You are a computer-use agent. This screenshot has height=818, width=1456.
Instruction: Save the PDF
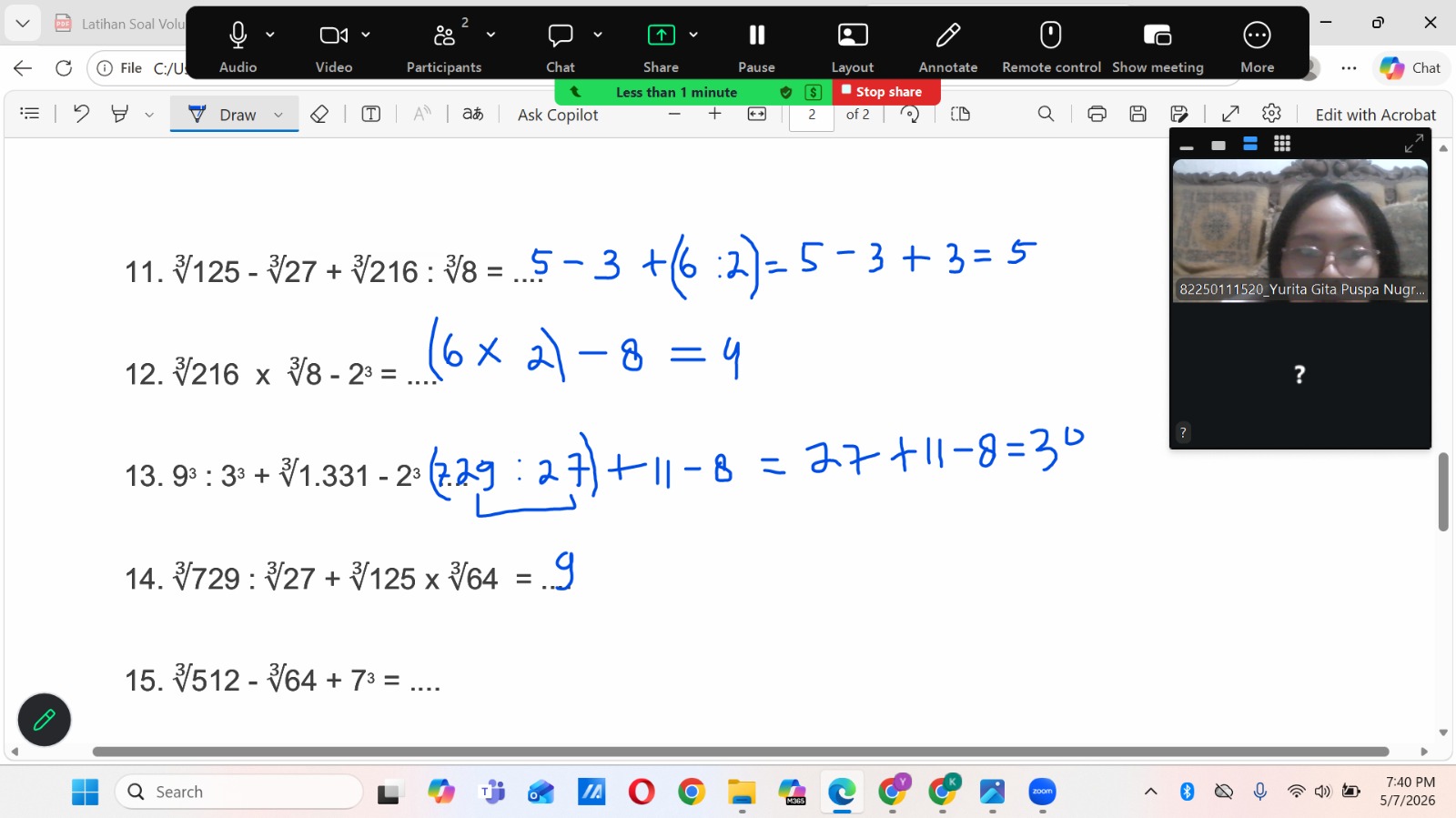point(1138,114)
